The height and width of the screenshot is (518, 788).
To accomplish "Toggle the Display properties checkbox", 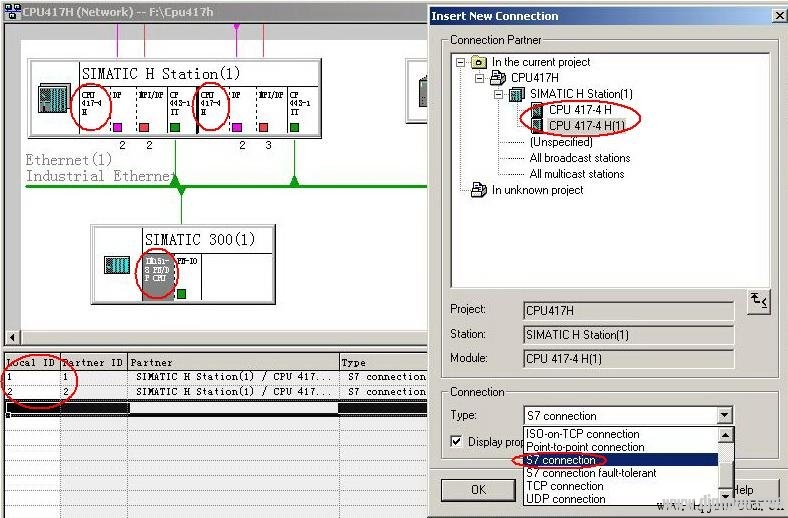I will [x=456, y=441].
